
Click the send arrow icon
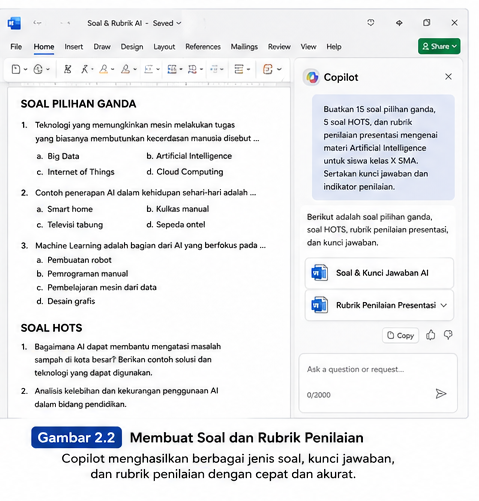pos(441,394)
